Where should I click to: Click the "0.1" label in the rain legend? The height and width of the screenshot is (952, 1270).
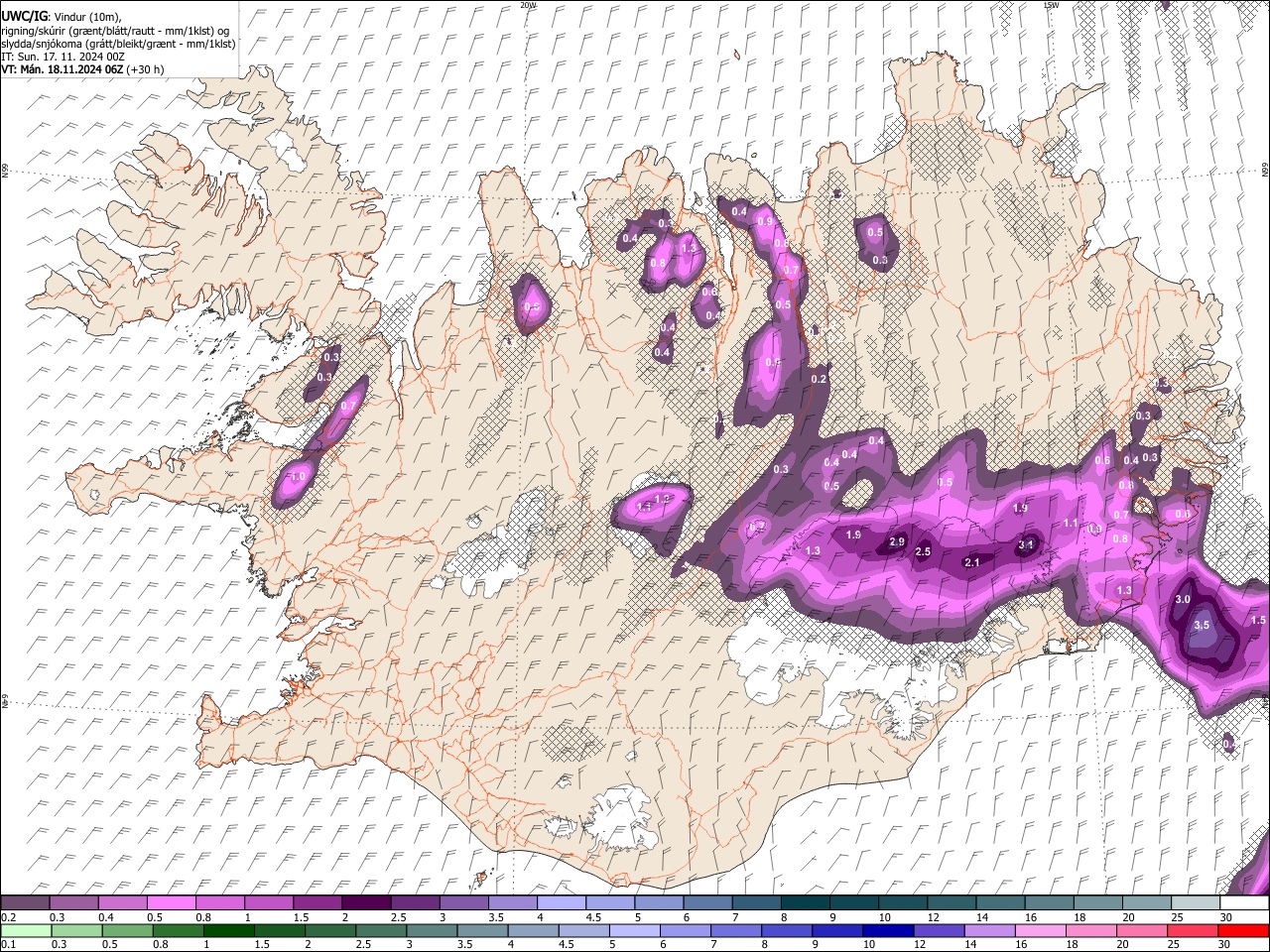click(x=9, y=944)
